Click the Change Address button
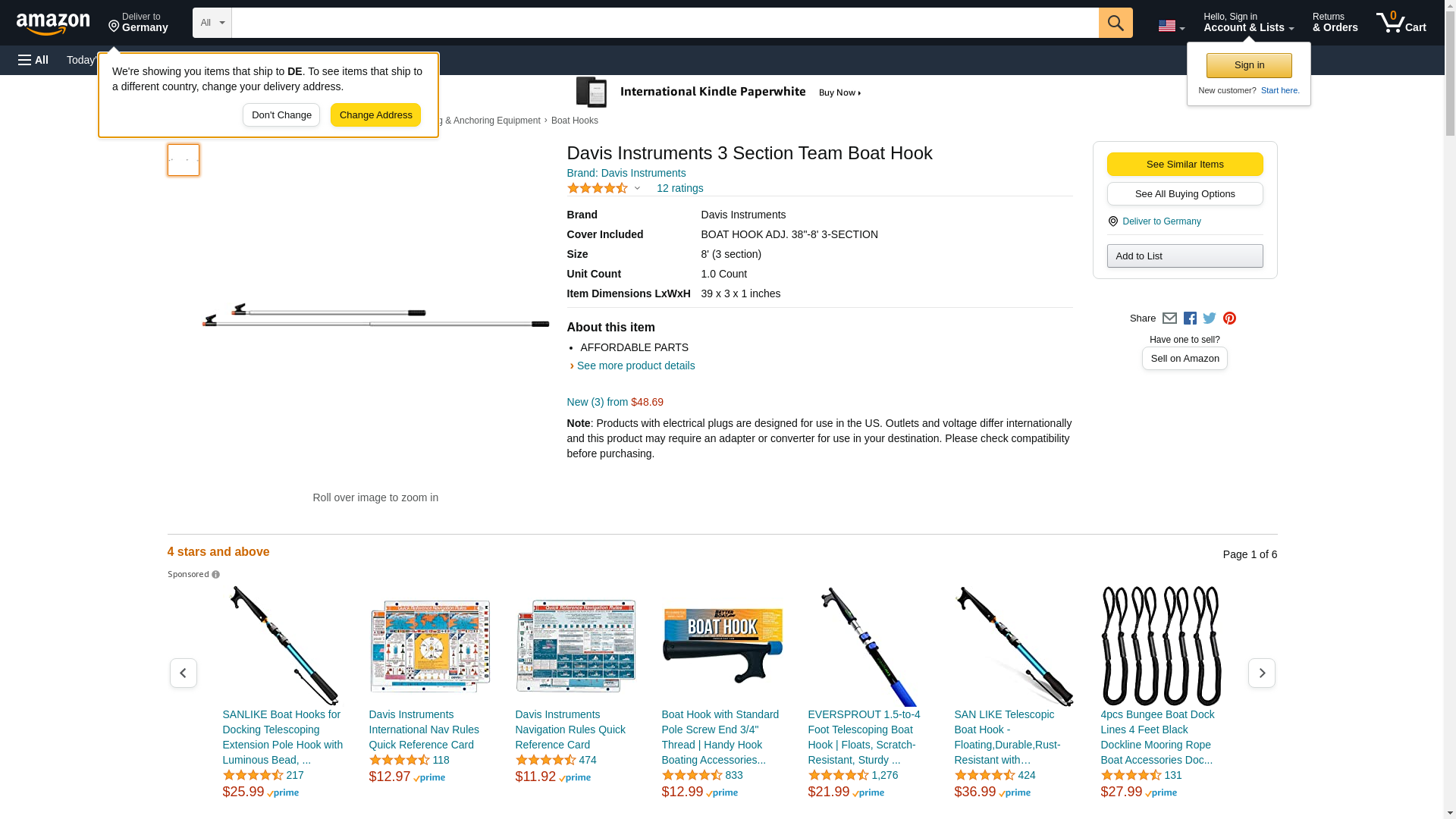 [x=375, y=115]
